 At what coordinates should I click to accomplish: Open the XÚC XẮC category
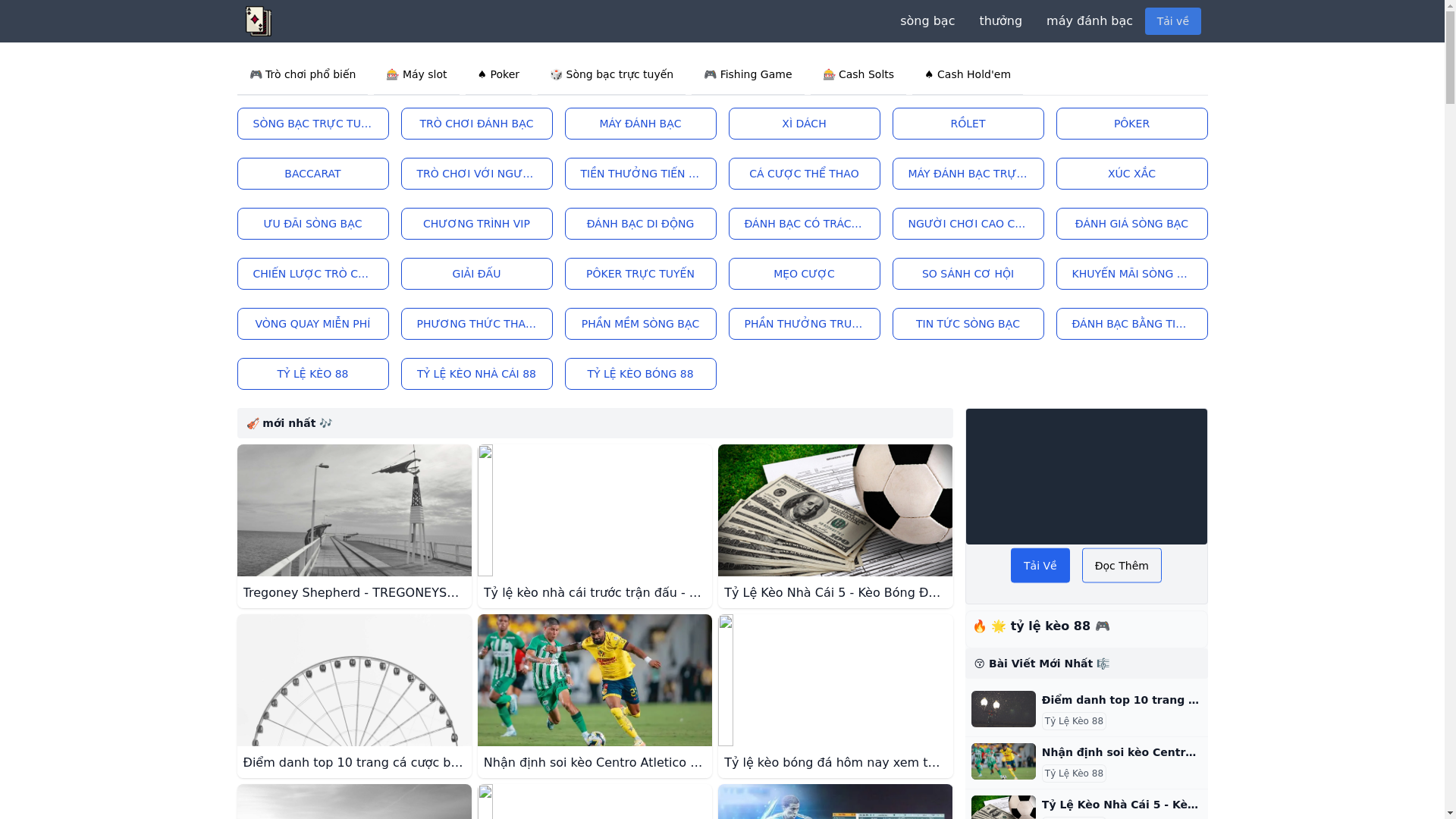coord(1131,174)
